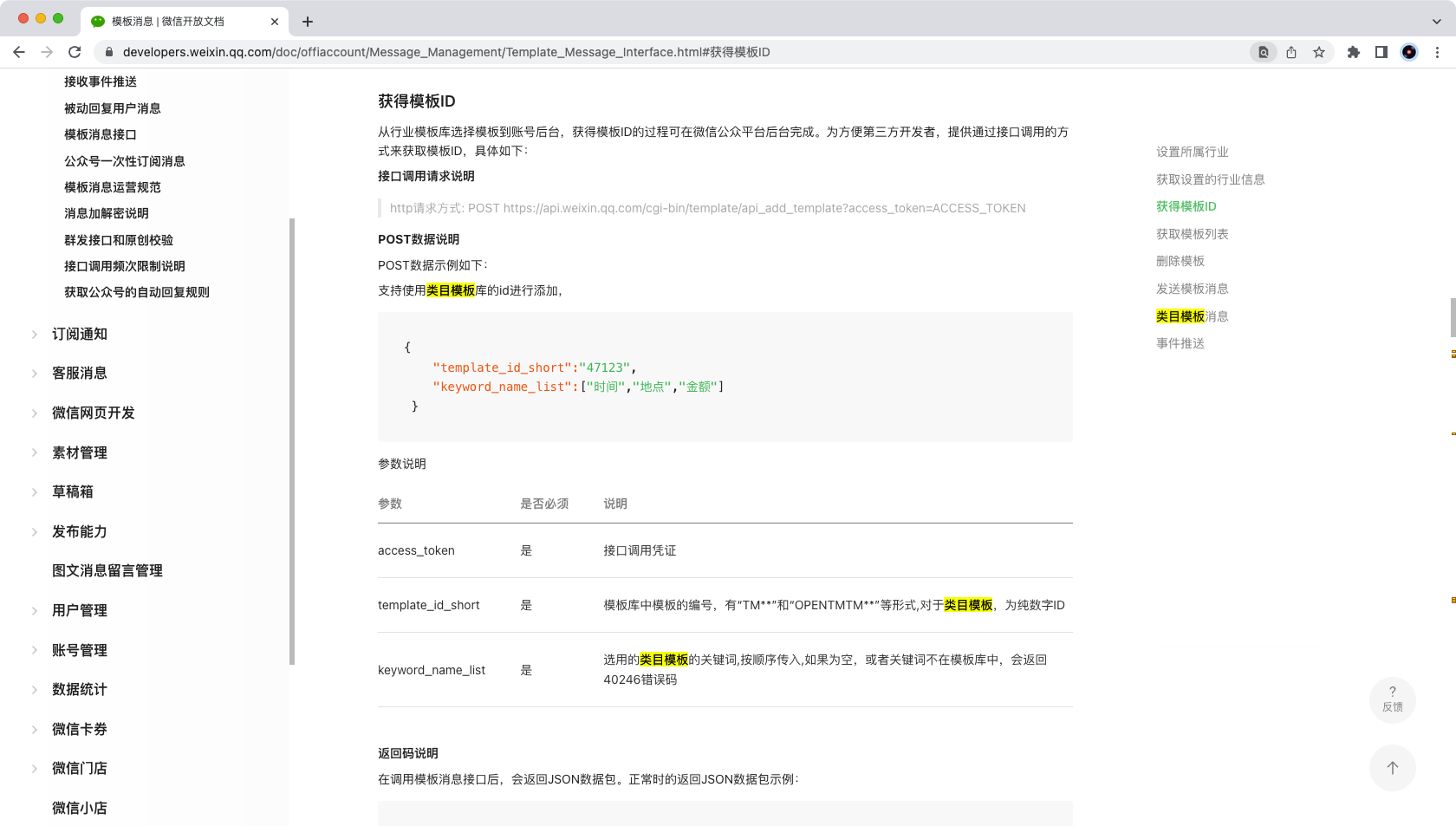Jump to 获得模板ID in page outline
The height and width of the screenshot is (826, 1456).
click(x=1186, y=206)
